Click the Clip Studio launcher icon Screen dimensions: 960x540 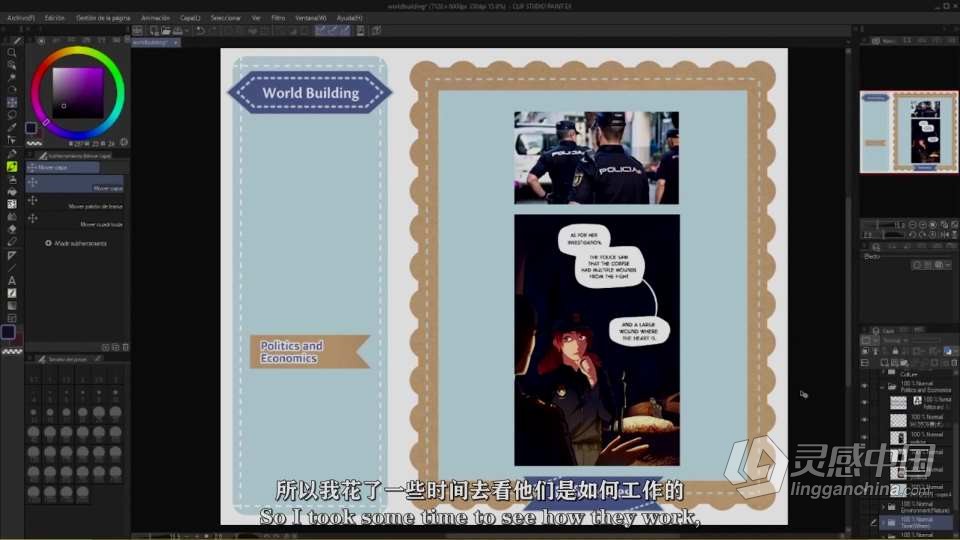[x=138, y=31]
